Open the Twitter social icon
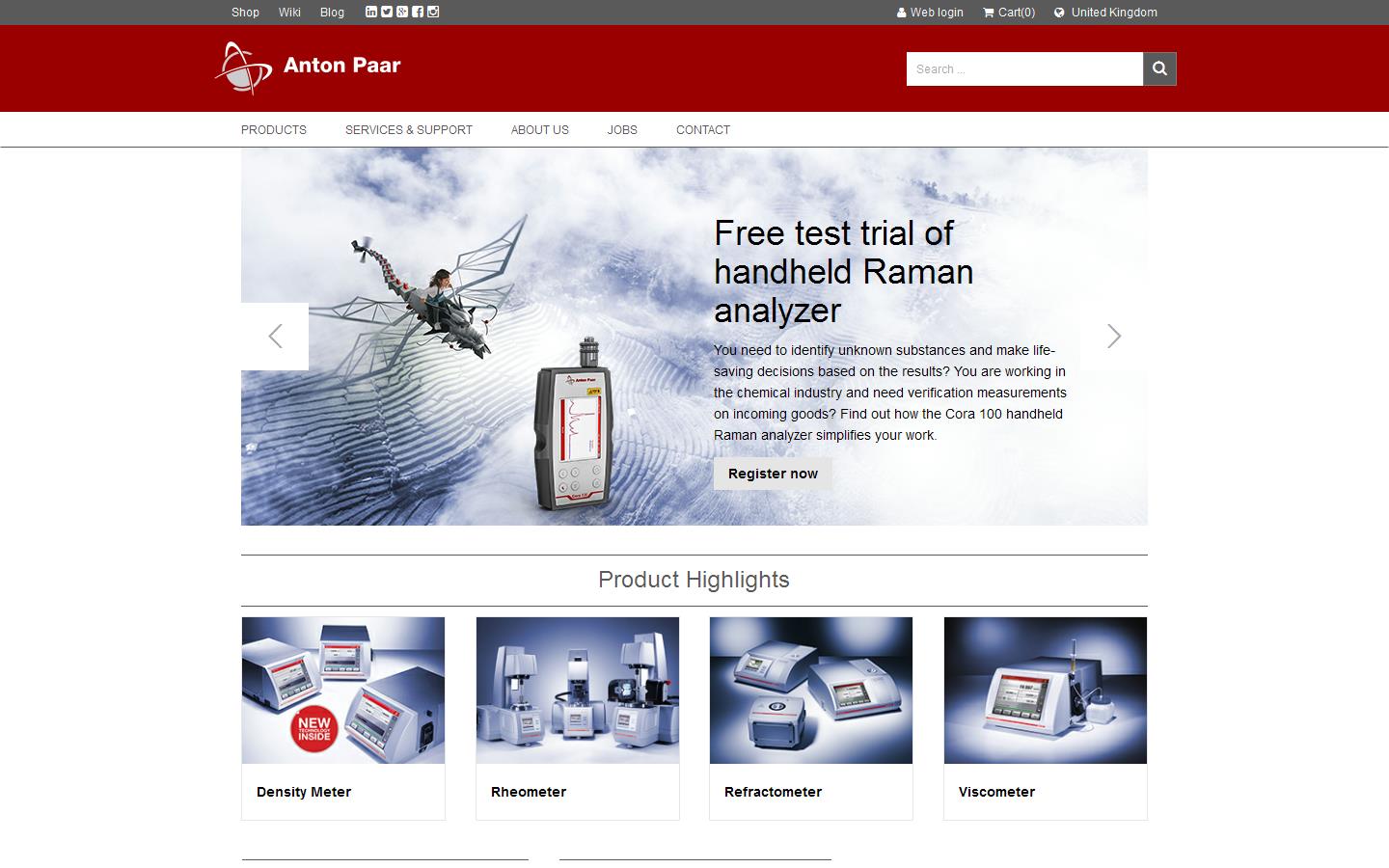This screenshot has height=868, width=1389. pyautogui.click(x=387, y=12)
